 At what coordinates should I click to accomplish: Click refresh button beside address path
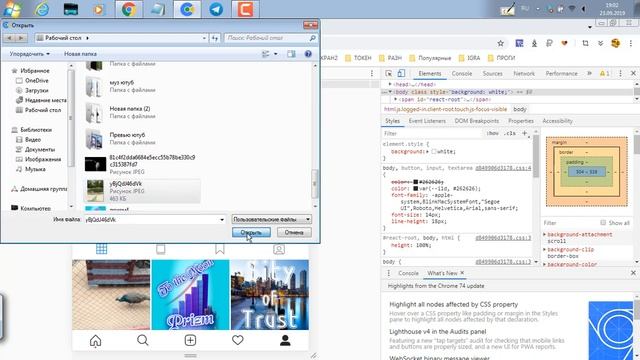point(215,38)
